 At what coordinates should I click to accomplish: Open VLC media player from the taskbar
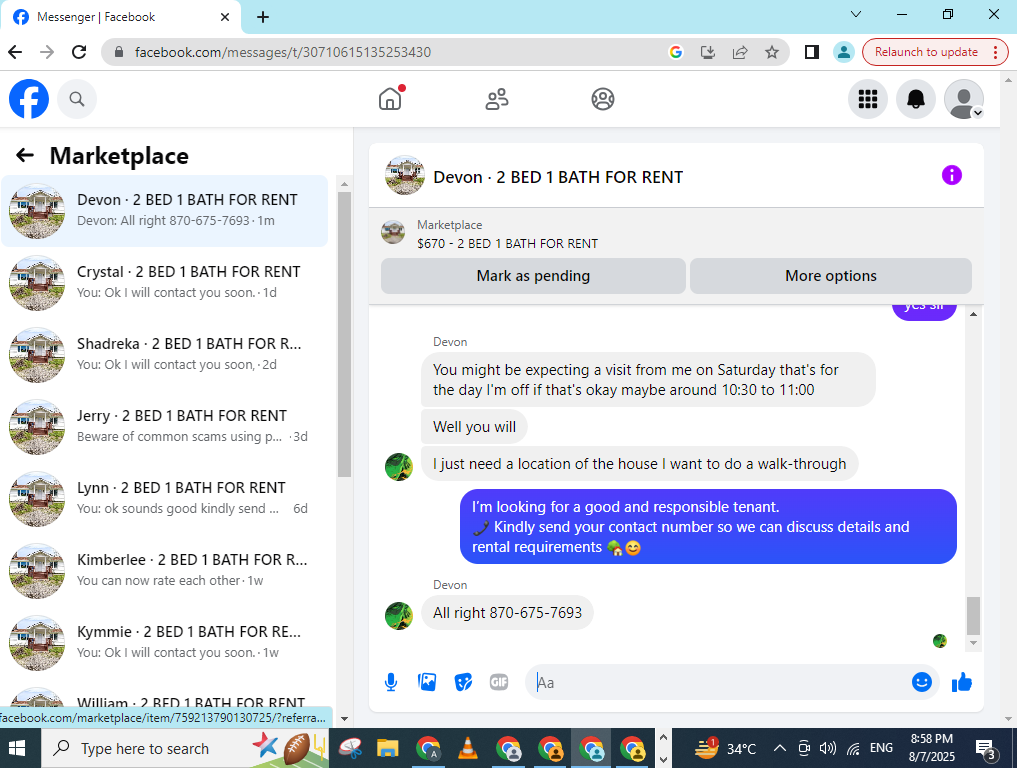click(468, 749)
